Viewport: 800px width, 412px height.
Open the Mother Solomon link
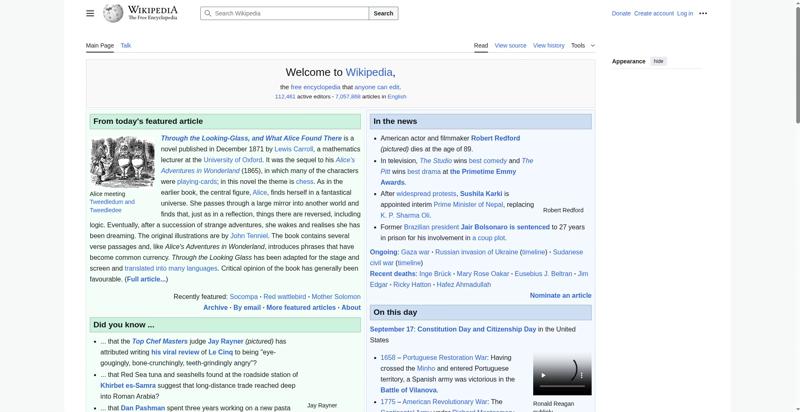[x=336, y=297]
